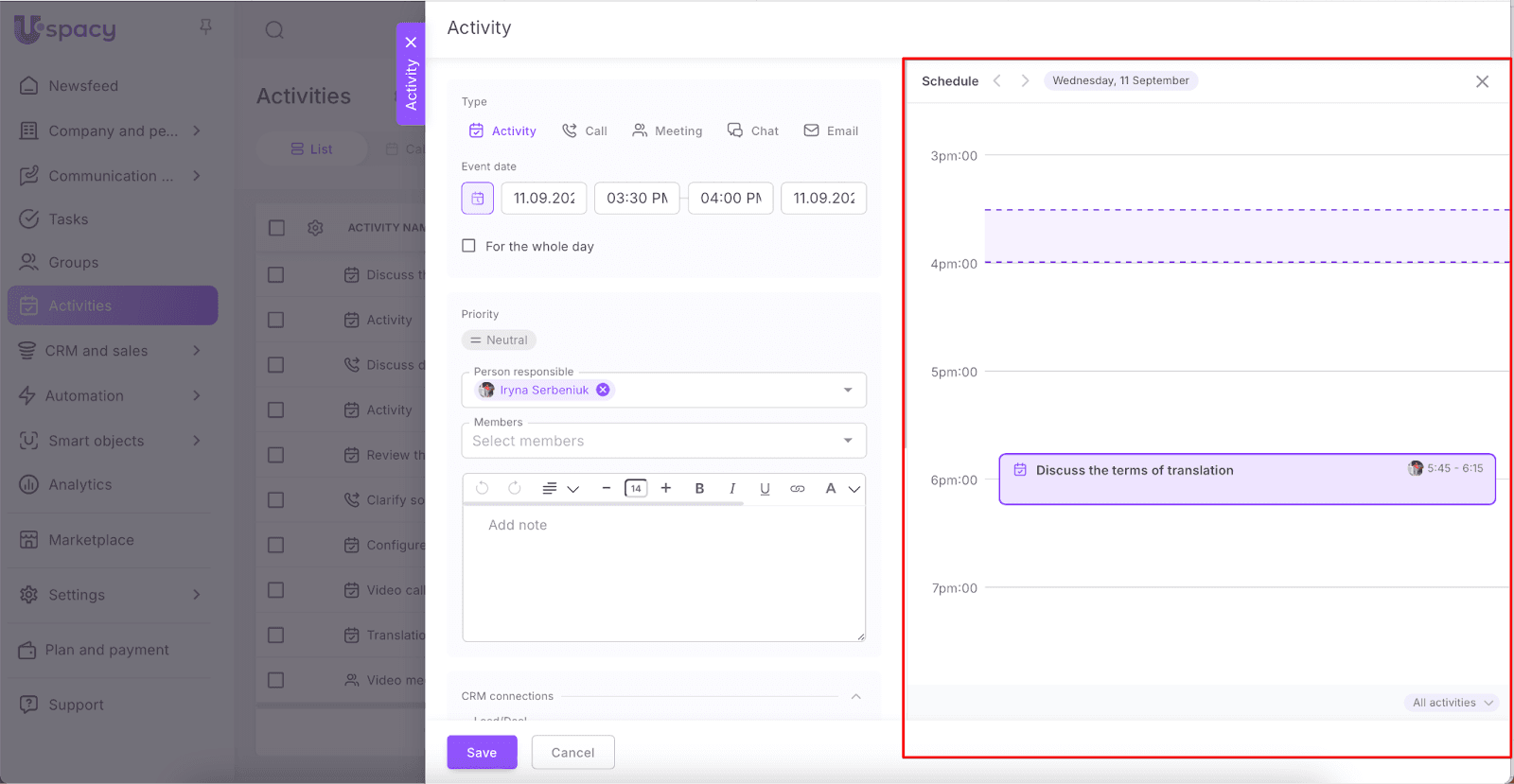Insert a link using the link icon

coord(798,489)
